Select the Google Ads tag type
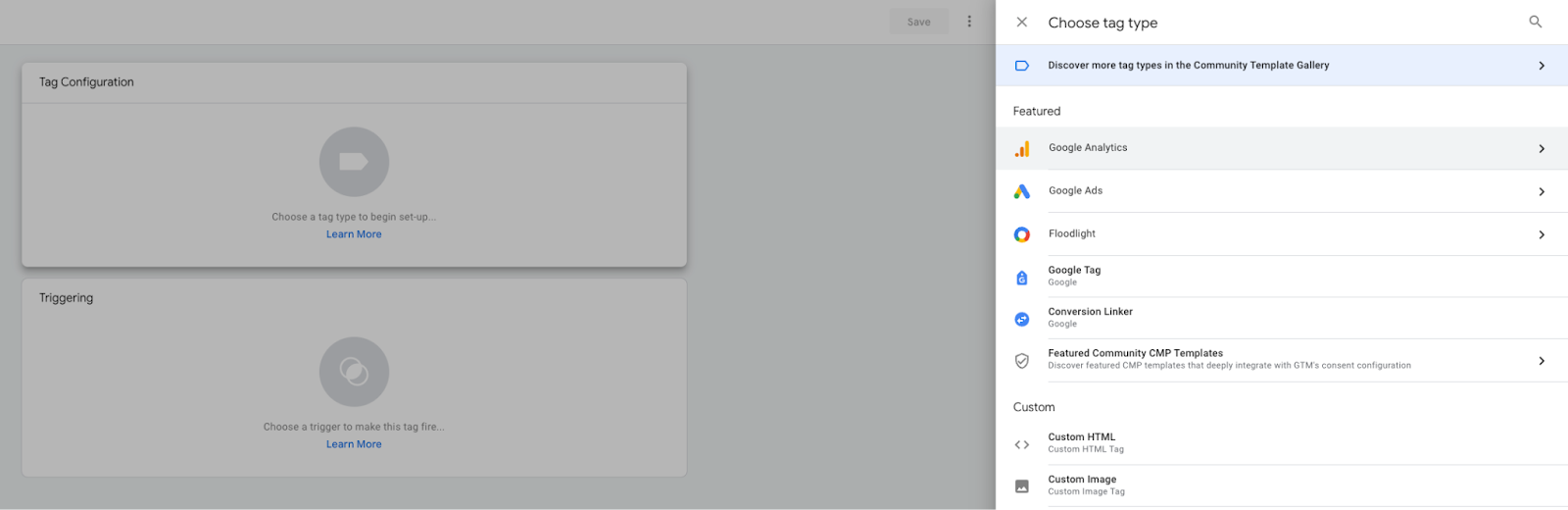The image size is (1568, 510). (x=1282, y=191)
